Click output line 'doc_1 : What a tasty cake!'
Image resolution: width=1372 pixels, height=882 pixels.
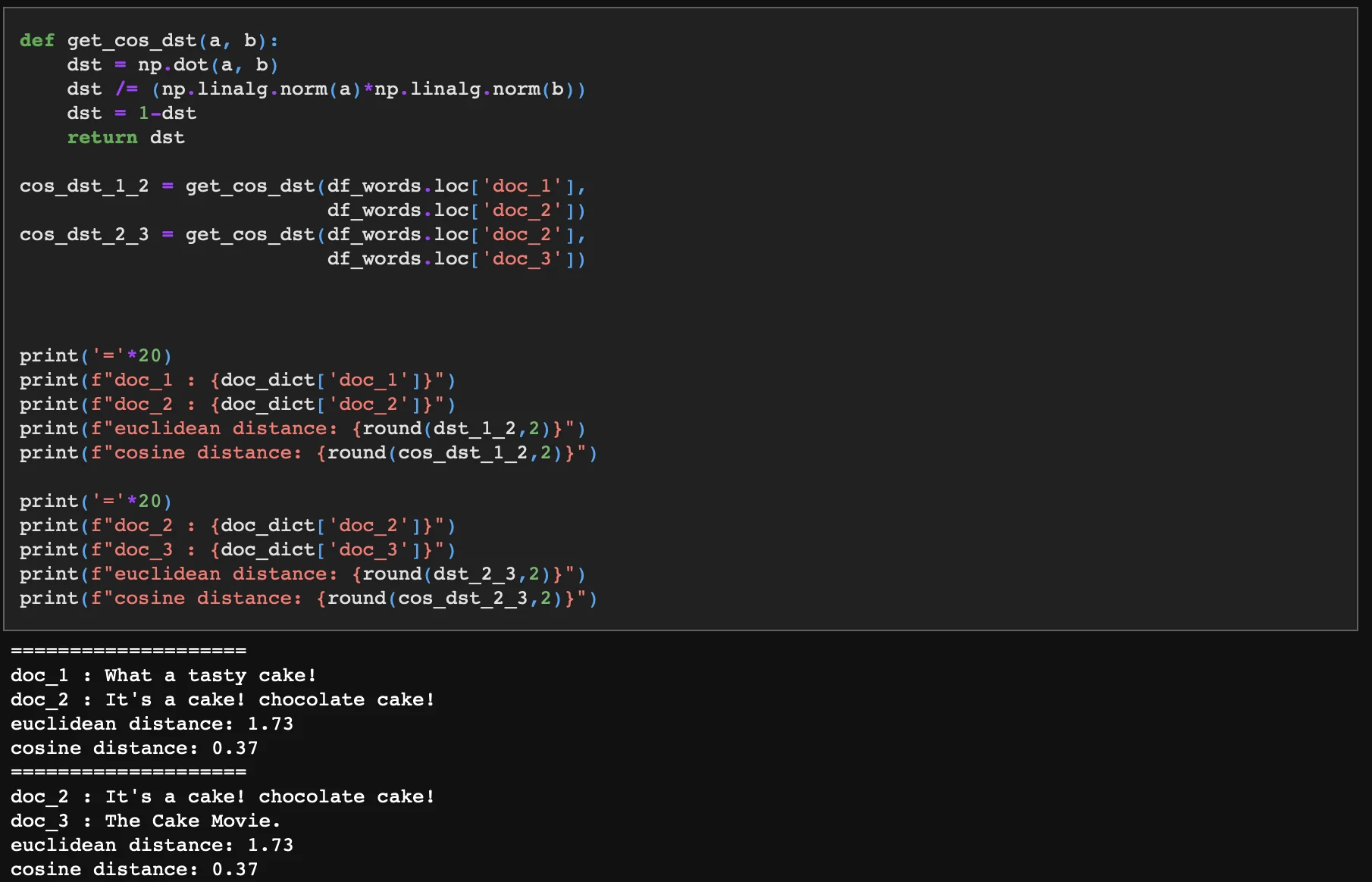point(163,675)
